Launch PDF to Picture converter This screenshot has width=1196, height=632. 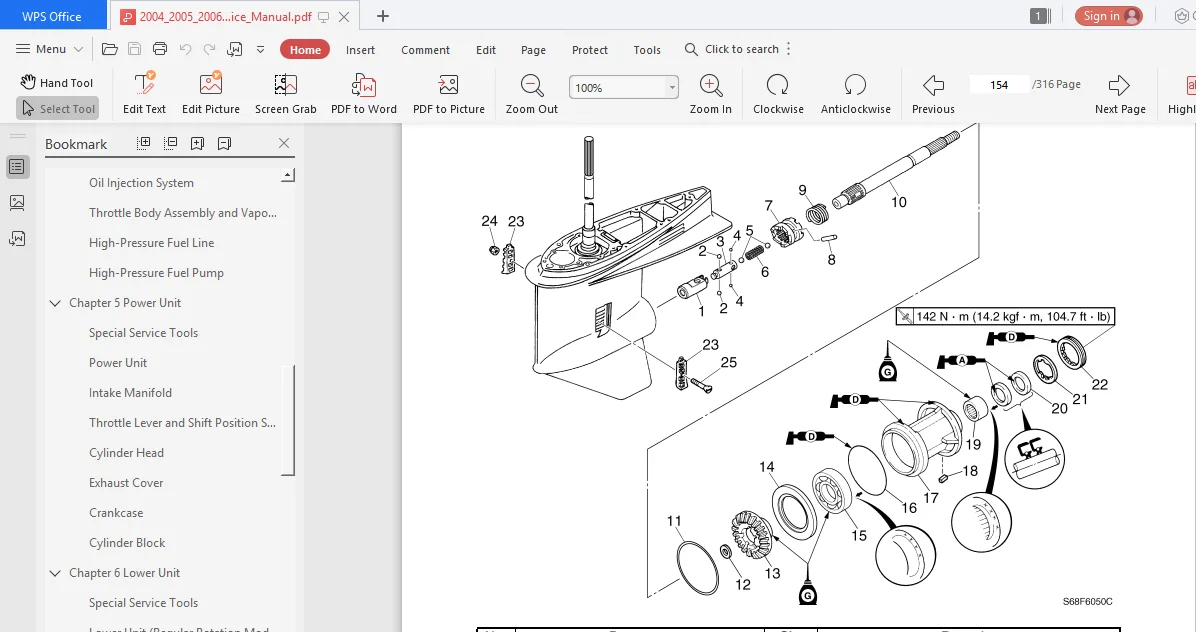[448, 93]
